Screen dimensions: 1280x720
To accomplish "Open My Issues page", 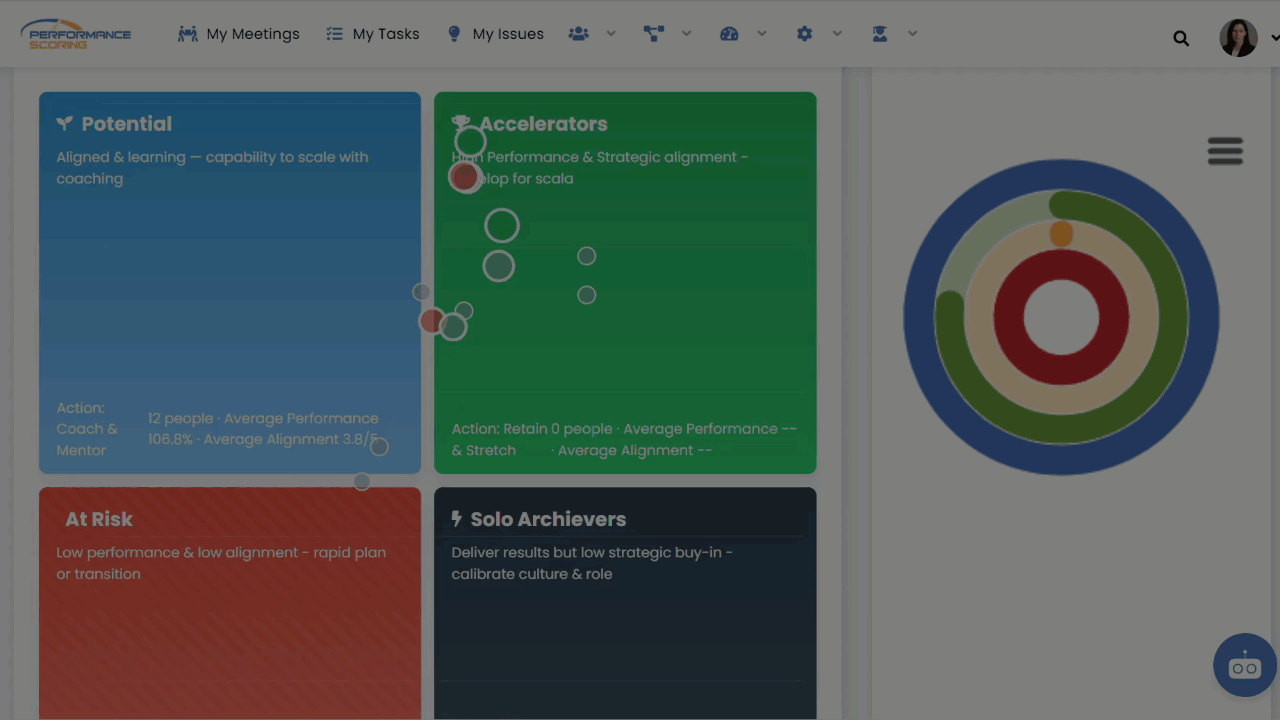I will pyautogui.click(x=496, y=34).
